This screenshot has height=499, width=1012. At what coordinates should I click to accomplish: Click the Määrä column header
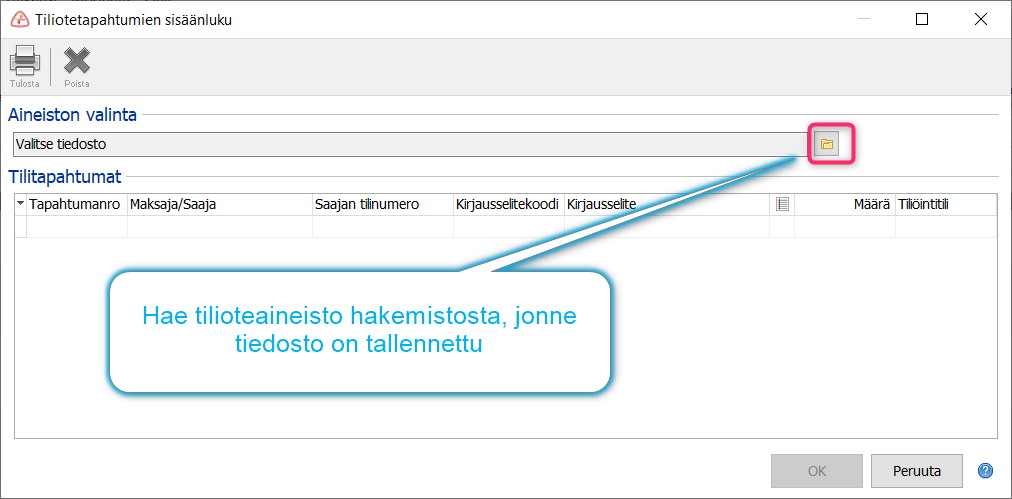click(845, 205)
